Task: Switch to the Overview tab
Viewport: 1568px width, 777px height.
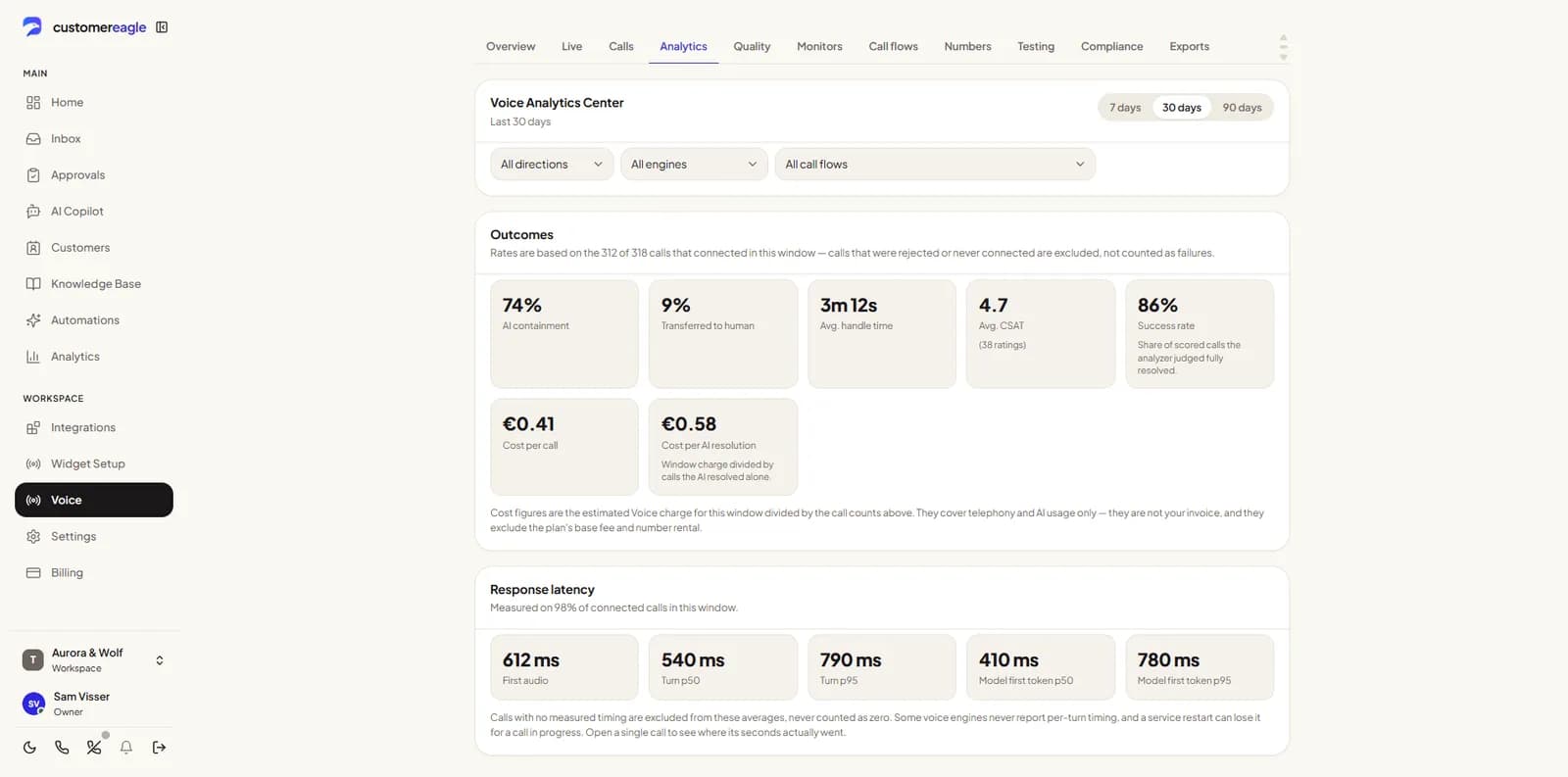Action: 511,46
